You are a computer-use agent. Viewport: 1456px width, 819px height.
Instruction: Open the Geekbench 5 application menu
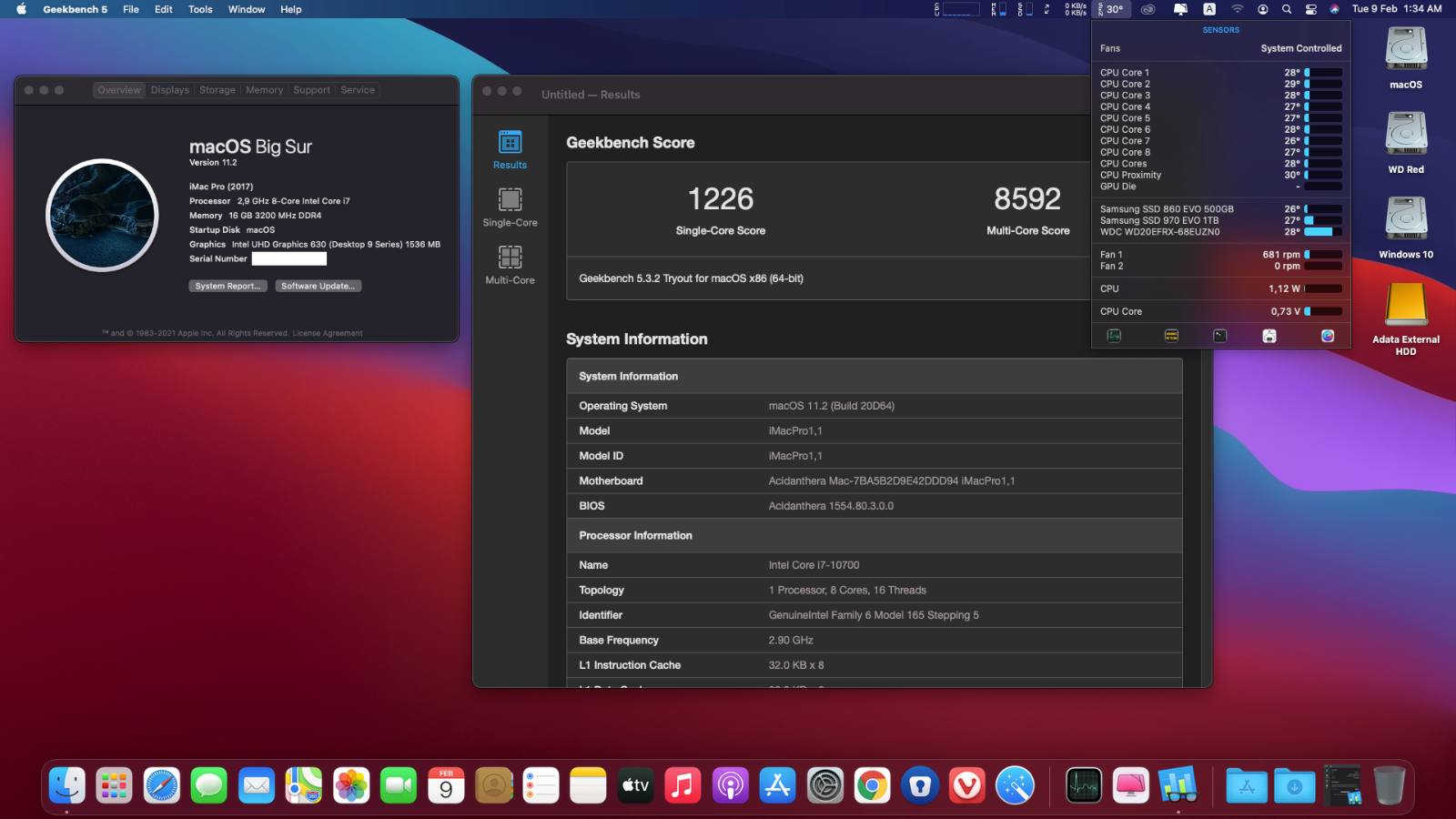[75, 9]
